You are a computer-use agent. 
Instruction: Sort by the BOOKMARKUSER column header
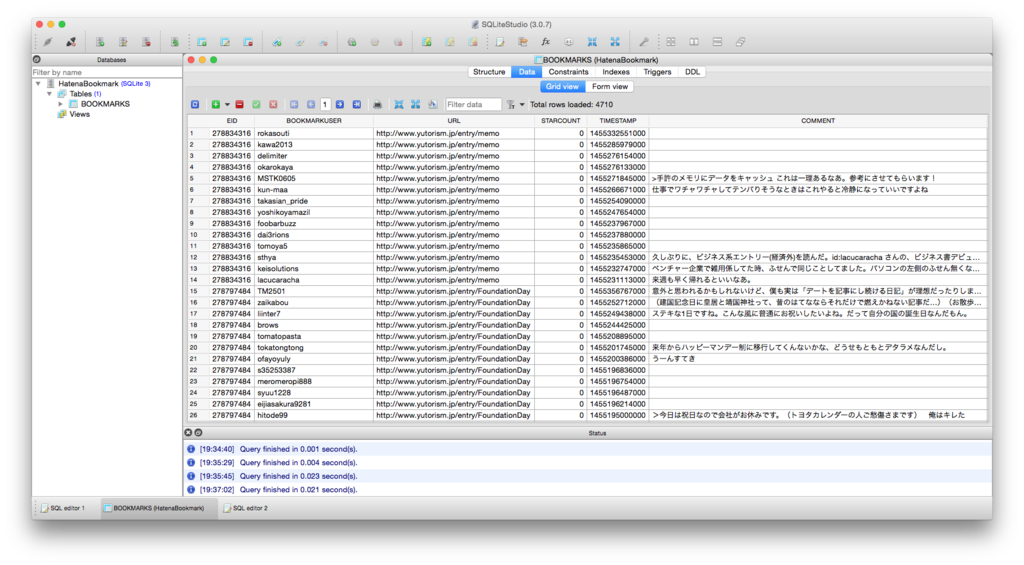click(313, 121)
